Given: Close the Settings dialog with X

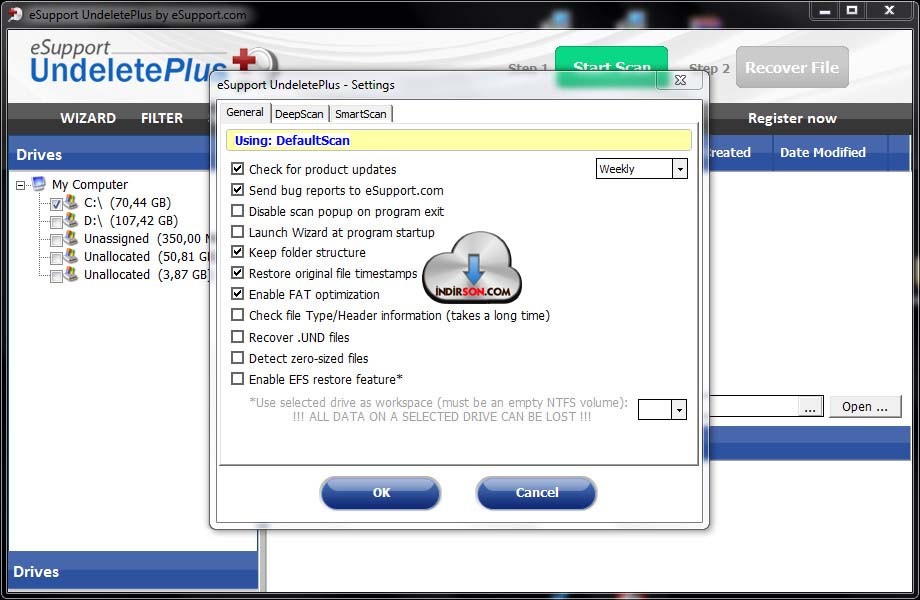Looking at the screenshot, I should coord(680,80).
